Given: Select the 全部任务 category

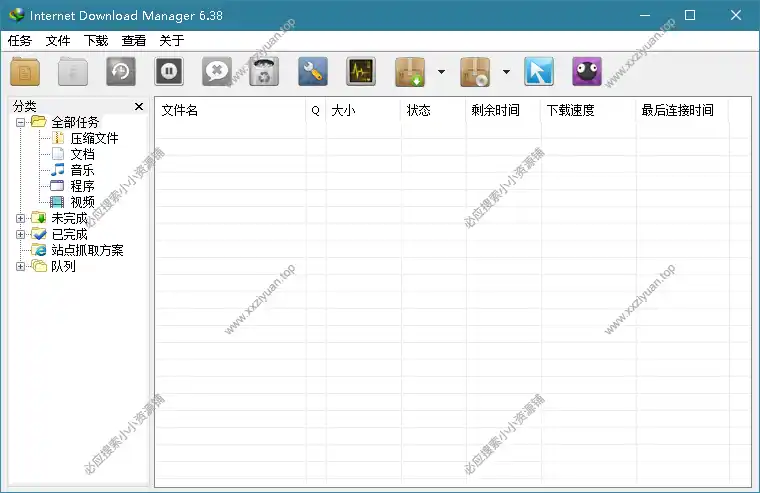Looking at the screenshot, I should tap(75, 122).
